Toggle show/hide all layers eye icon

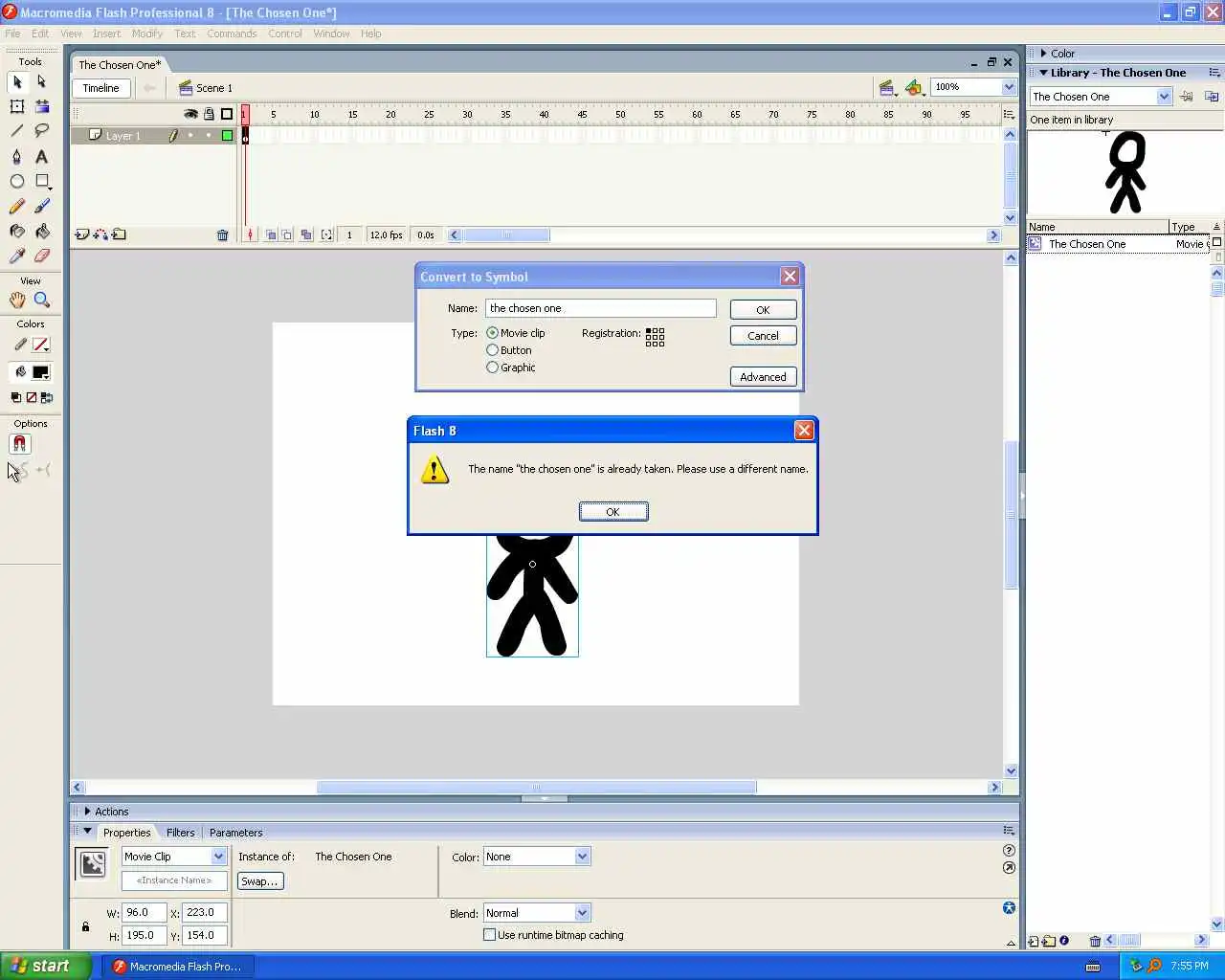(x=190, y=114)
